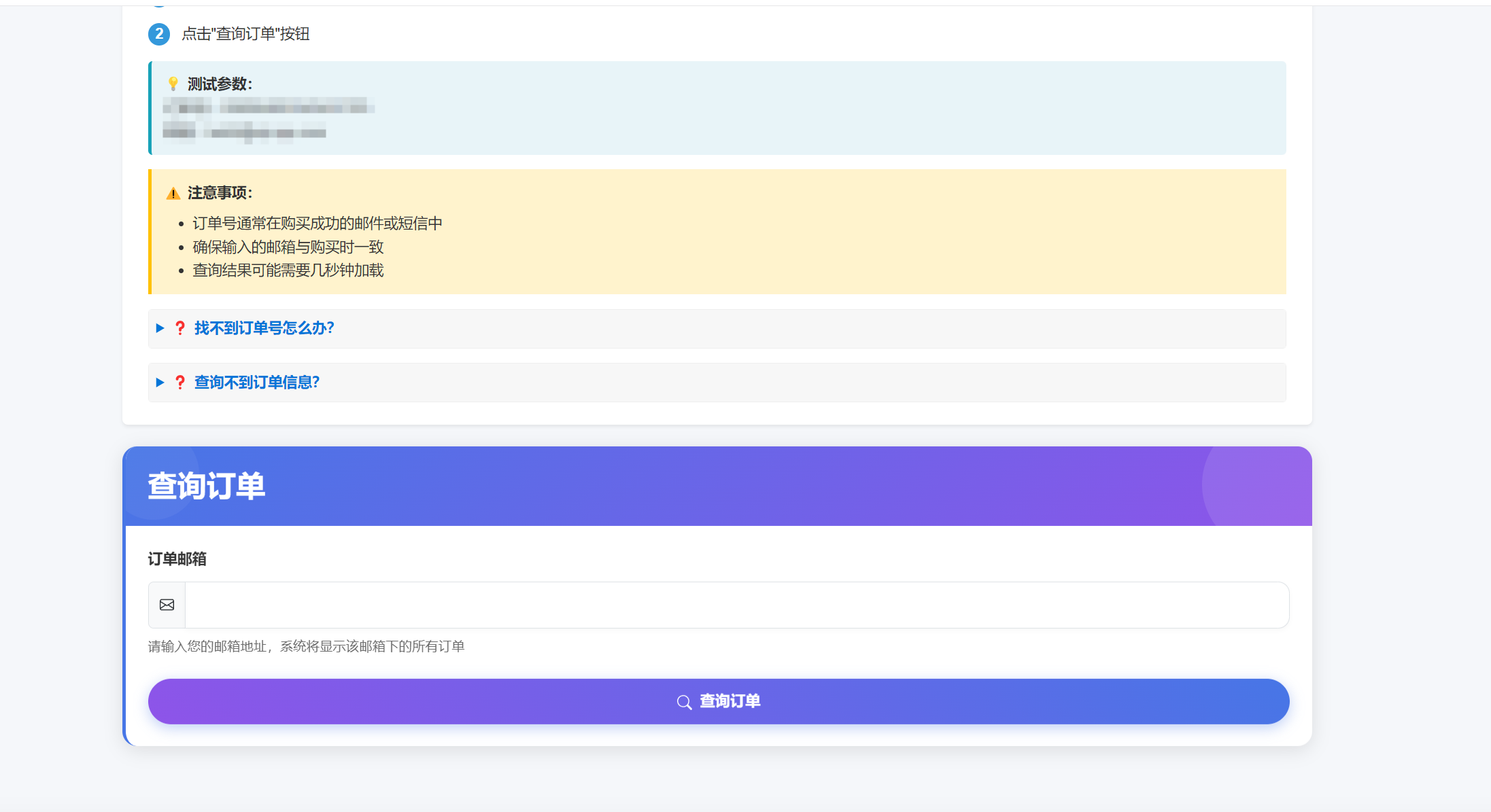Click the lightbulb icon next to 测试参数
The height and width of the screenshot is (812, 1491).
click(x=173, y=84)
